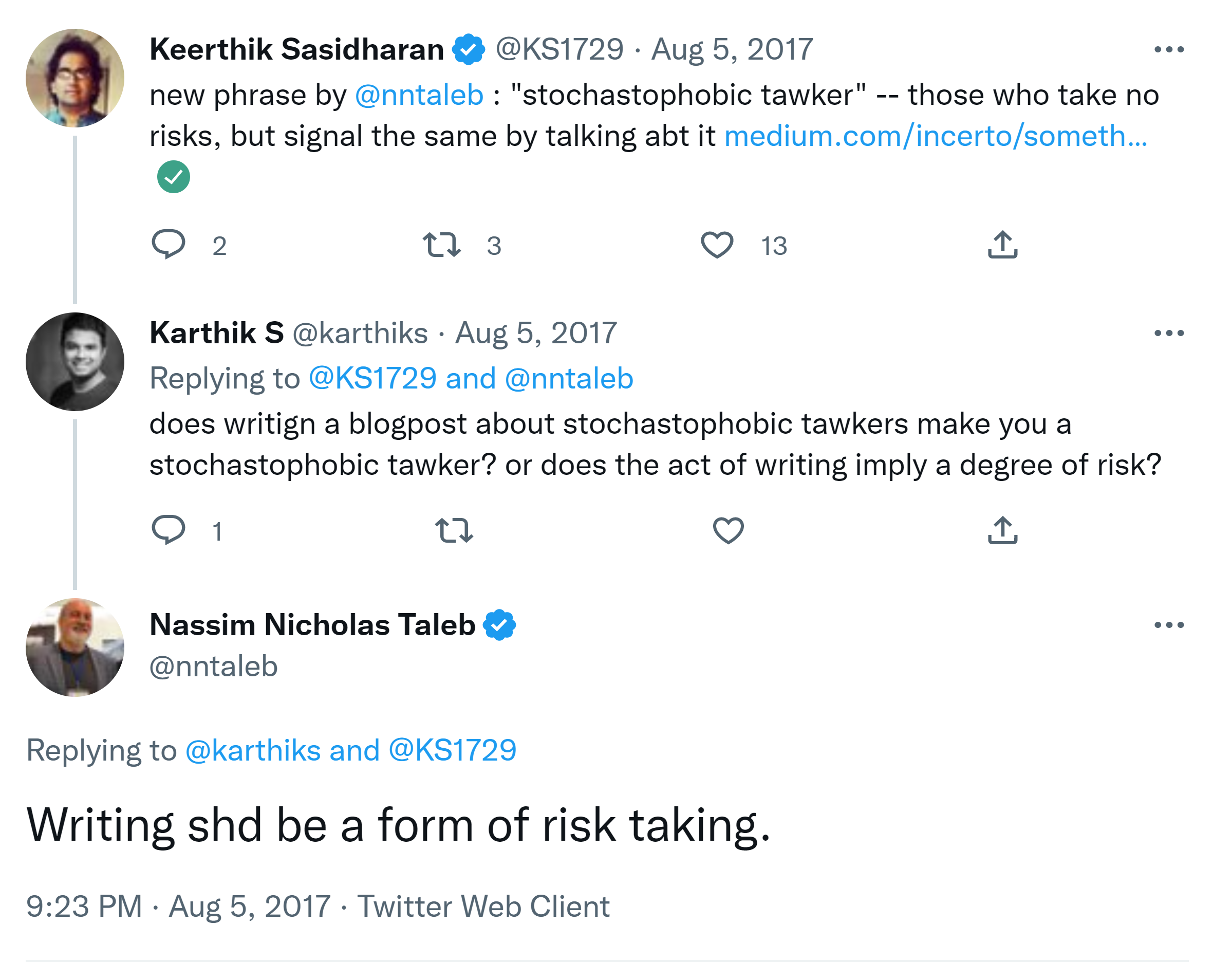Viewport: 1213px width, 980px height.
Task: Open Keerthik Sasidharan's profile picture
Action: [x=75, y=78]
